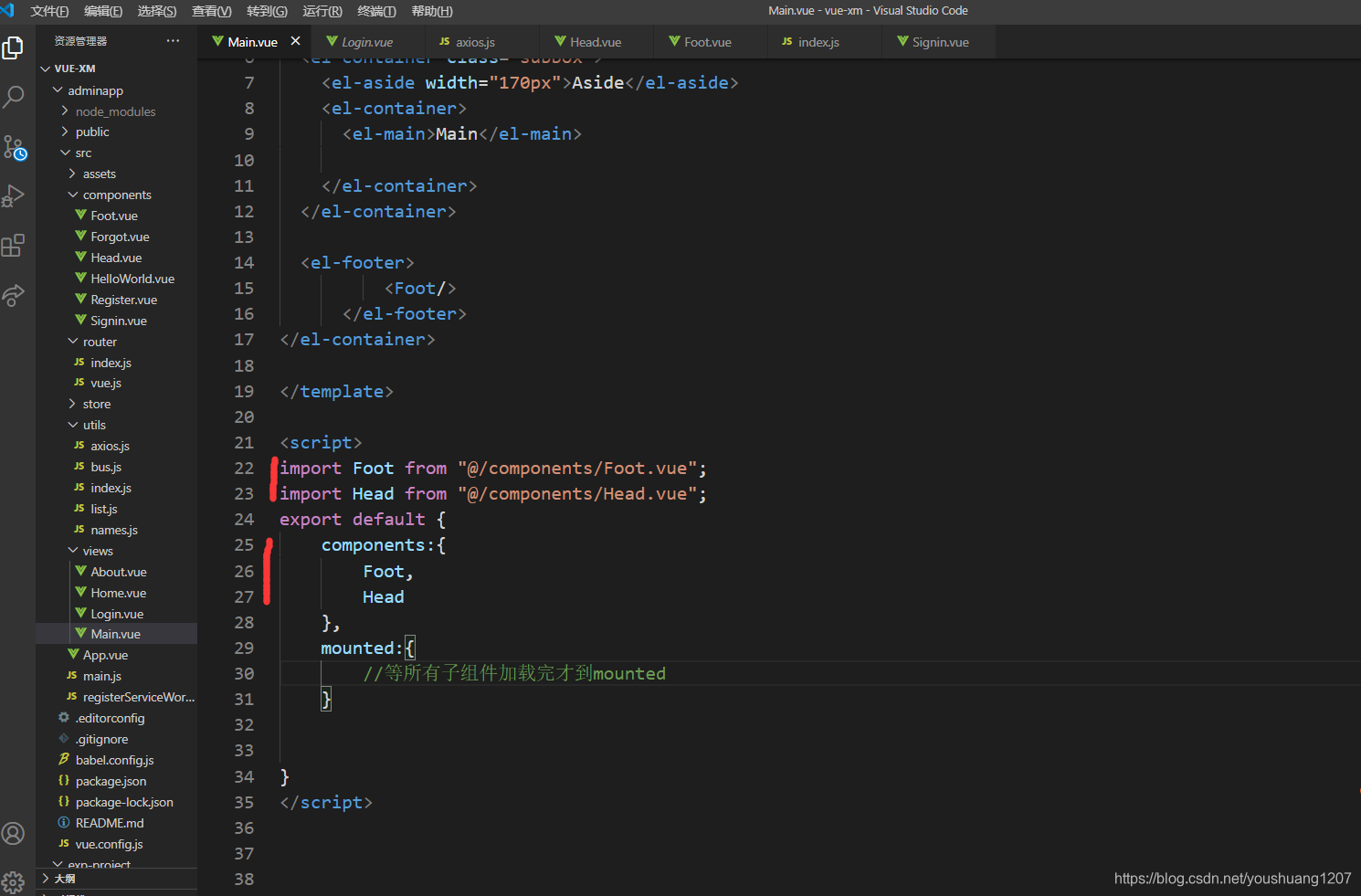Open list.js in the file tree

point(116,509)
